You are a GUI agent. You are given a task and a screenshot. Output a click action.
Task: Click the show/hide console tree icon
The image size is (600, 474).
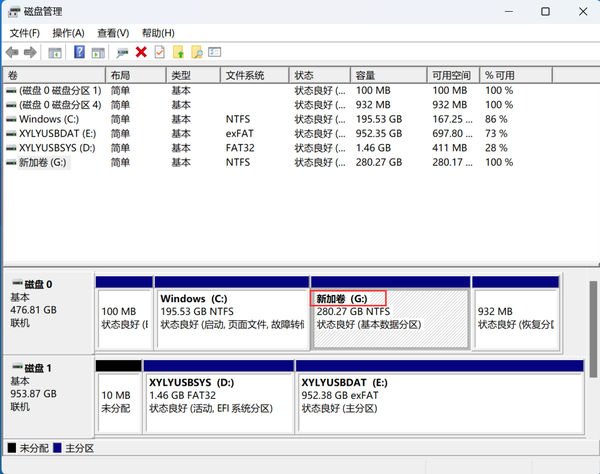(55, 53)
